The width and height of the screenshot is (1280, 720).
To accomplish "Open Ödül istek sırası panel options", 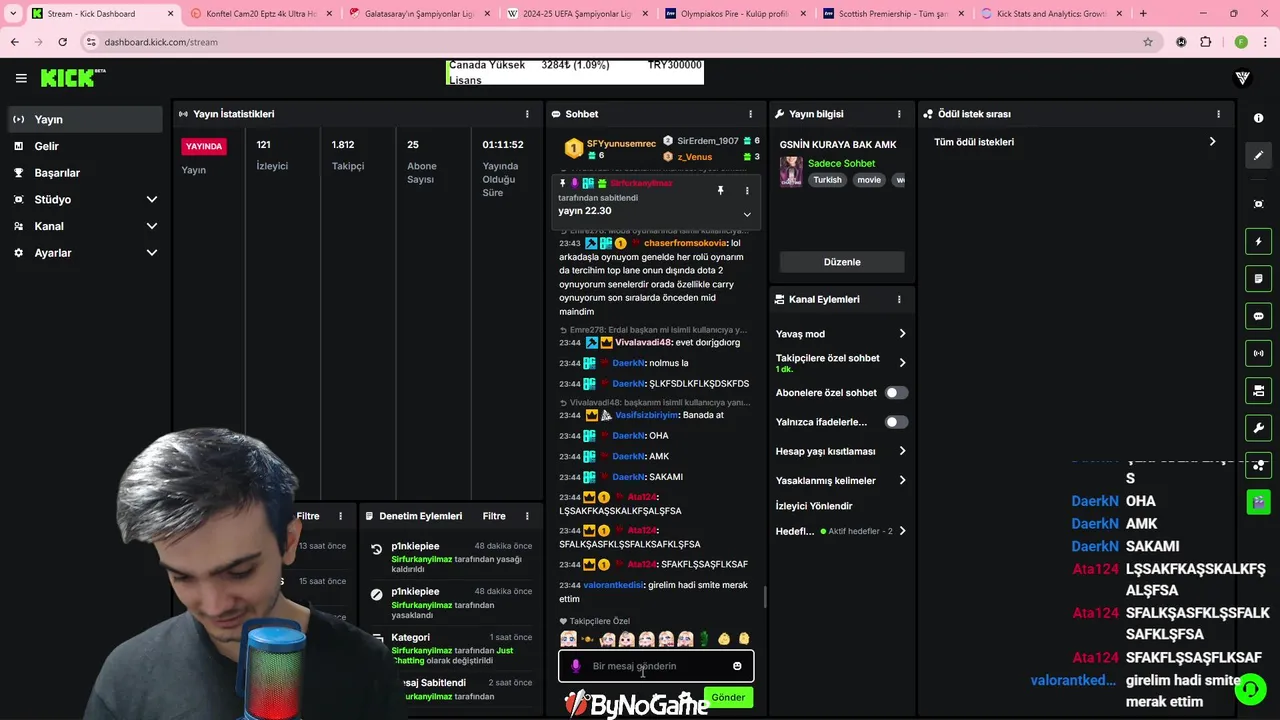I will [x=1218, y=114].
